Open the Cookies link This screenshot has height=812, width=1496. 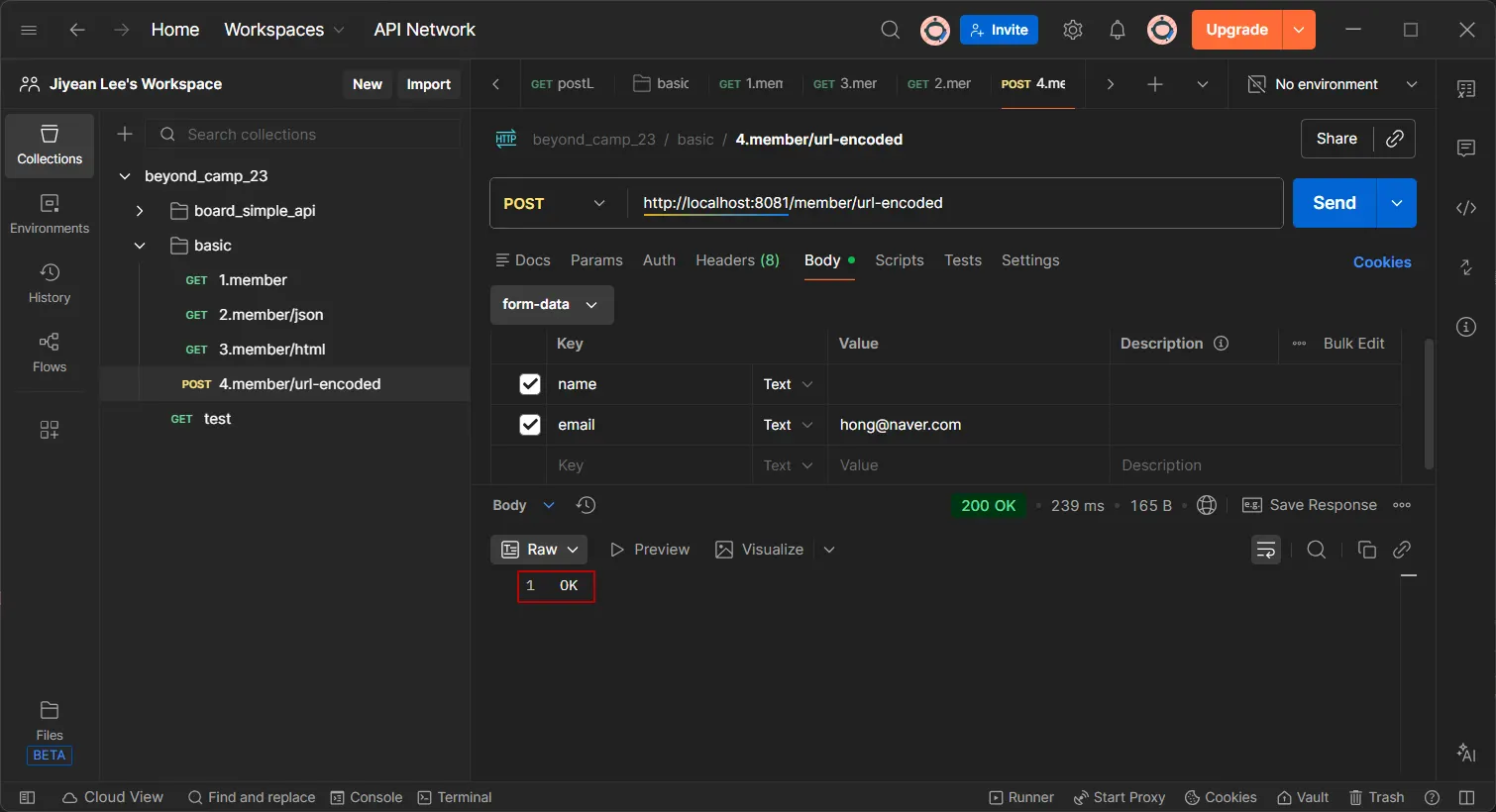click(x=1382, y=262)
